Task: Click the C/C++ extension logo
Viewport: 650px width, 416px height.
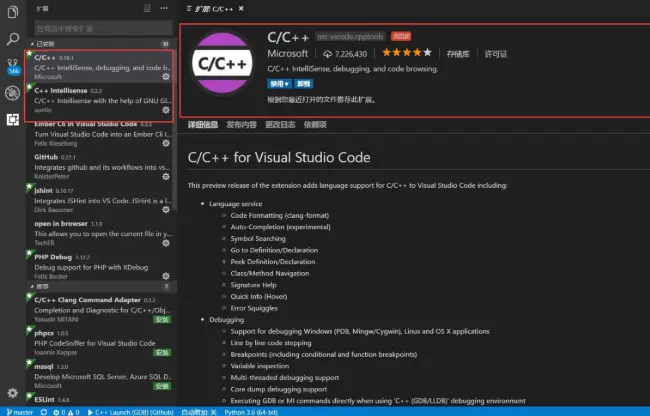Action: click(222, 63)
